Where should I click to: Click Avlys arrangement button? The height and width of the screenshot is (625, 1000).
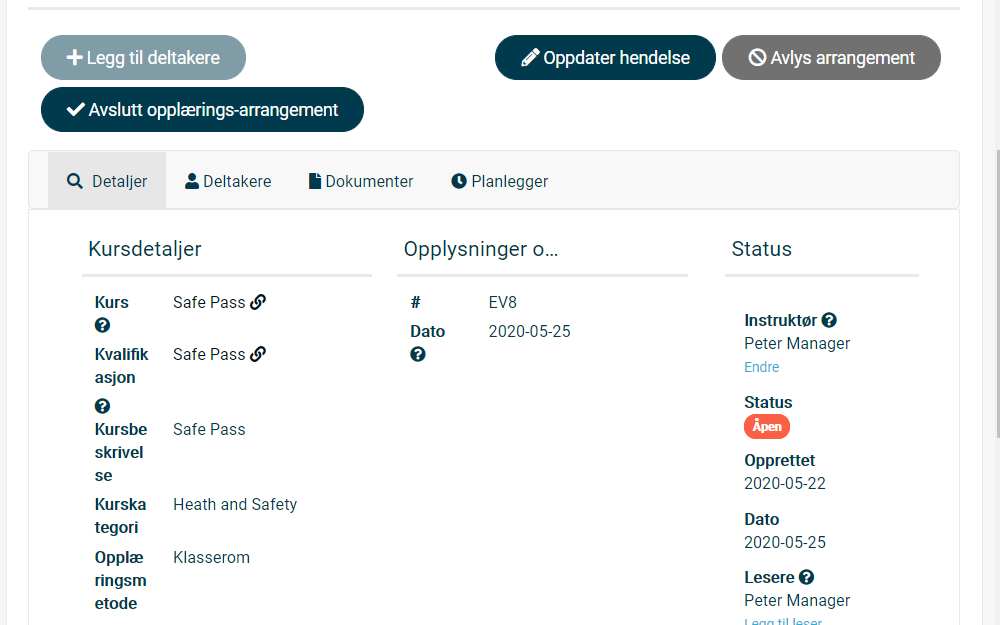click(831, 57)
